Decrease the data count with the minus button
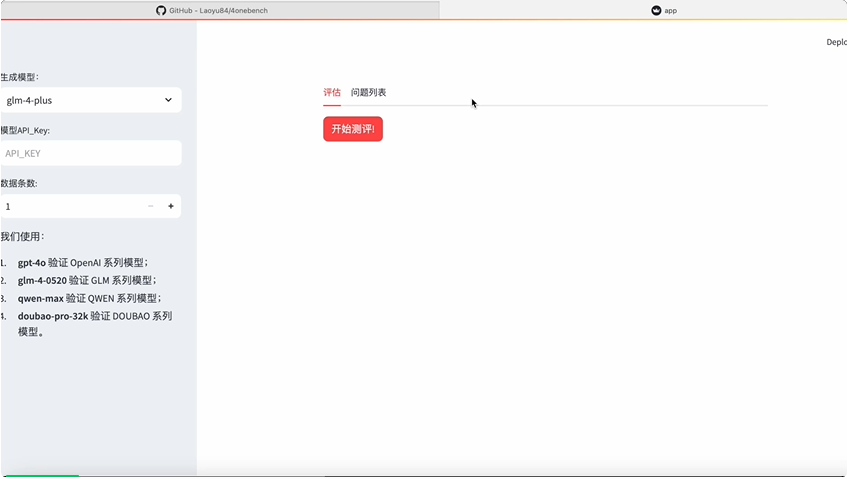 click(x=151, y=207)
